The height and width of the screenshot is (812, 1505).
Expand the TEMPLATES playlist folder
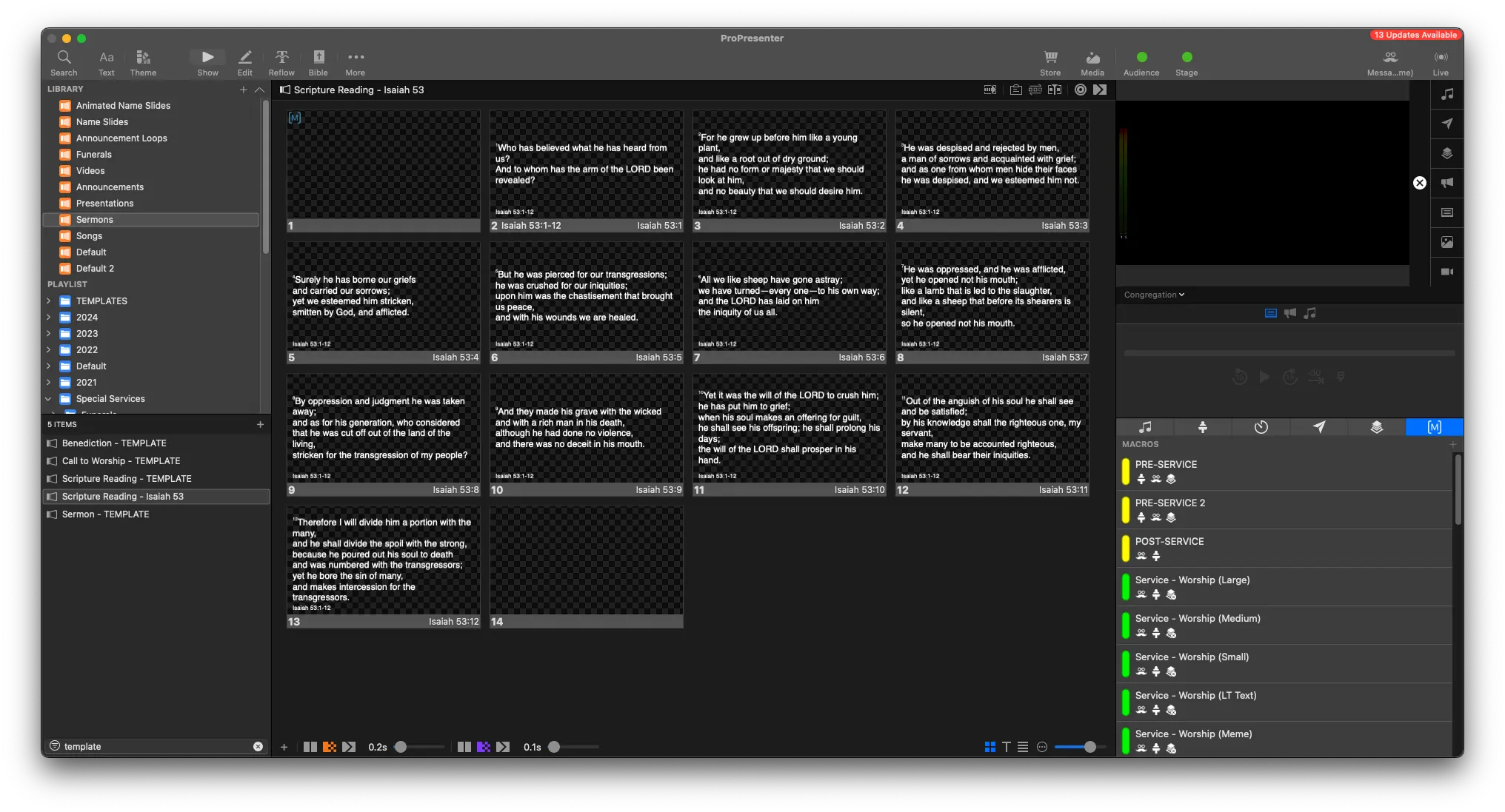[x=49, y=301]
